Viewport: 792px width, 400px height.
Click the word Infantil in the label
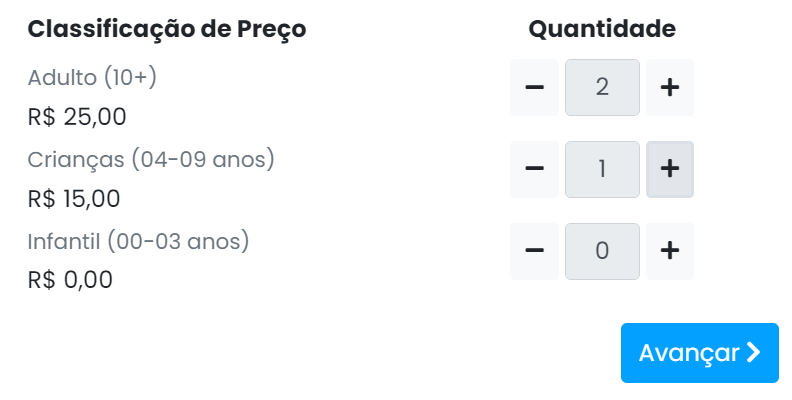(64, 241)
